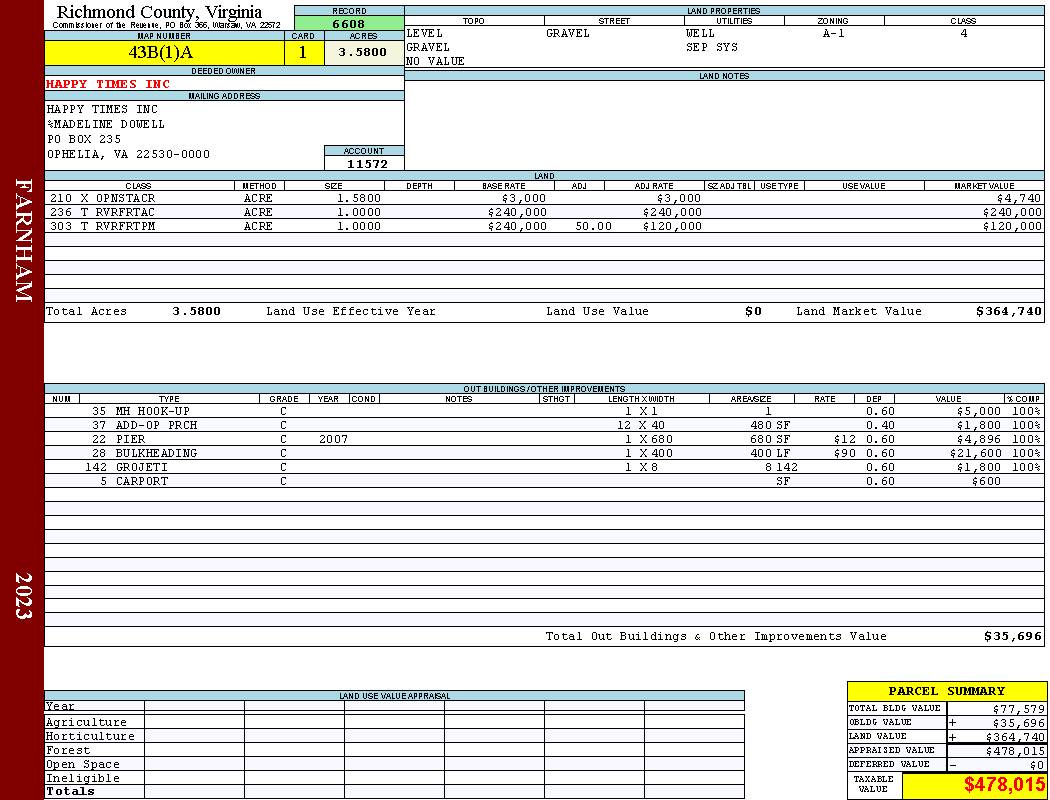This screenshot has height=800, width=1050.
Task: Click the $90 rate for bulkheading
Action: 845,454
